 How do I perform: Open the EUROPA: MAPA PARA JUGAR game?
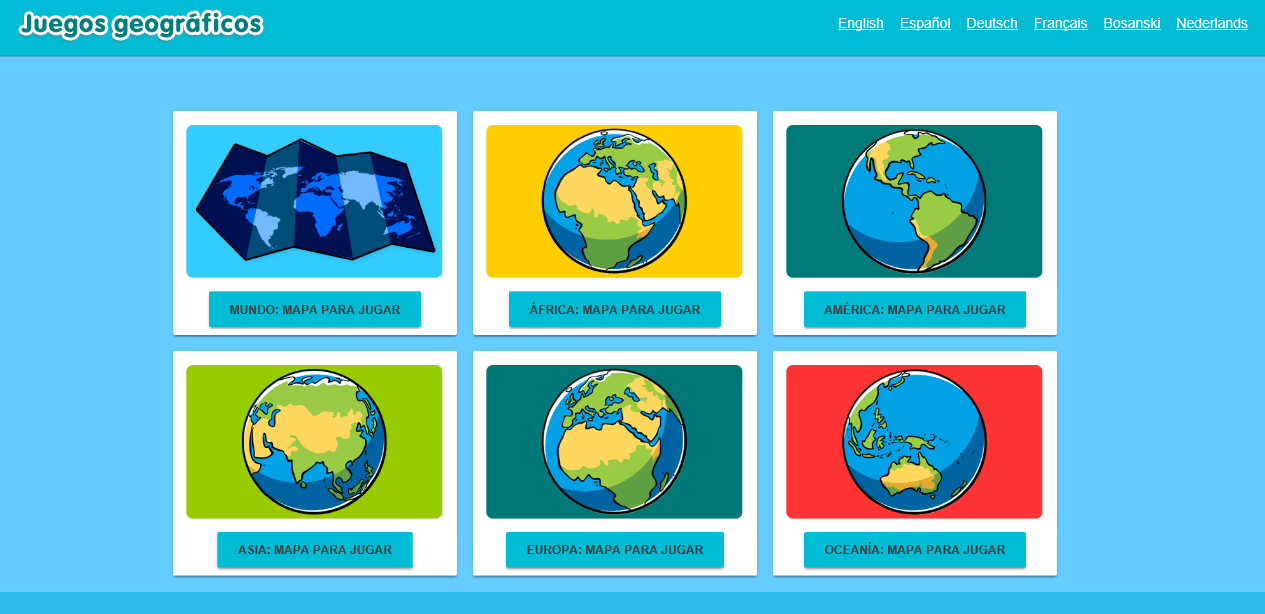pos(614,549)
